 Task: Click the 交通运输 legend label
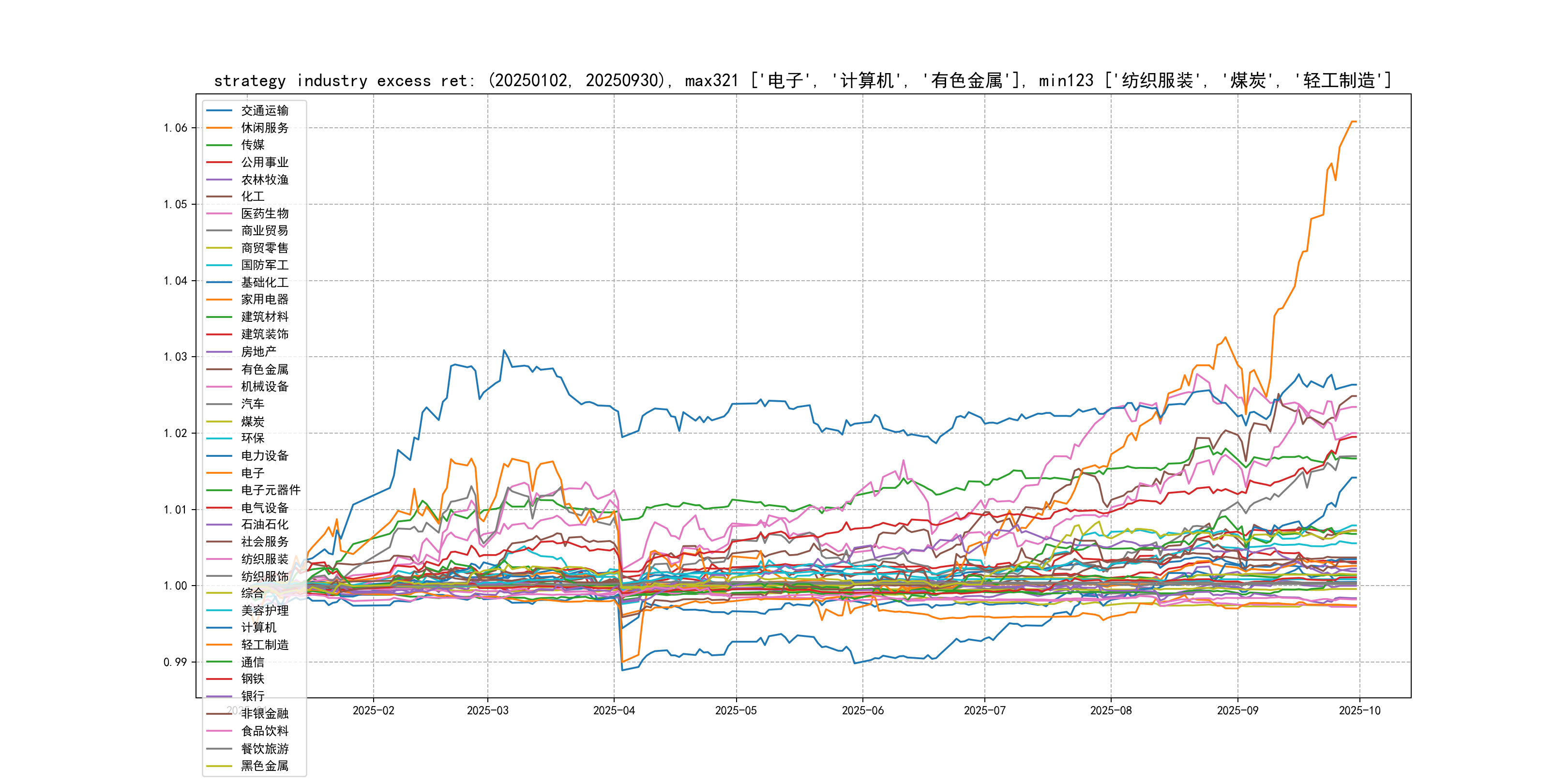(264, 110)
